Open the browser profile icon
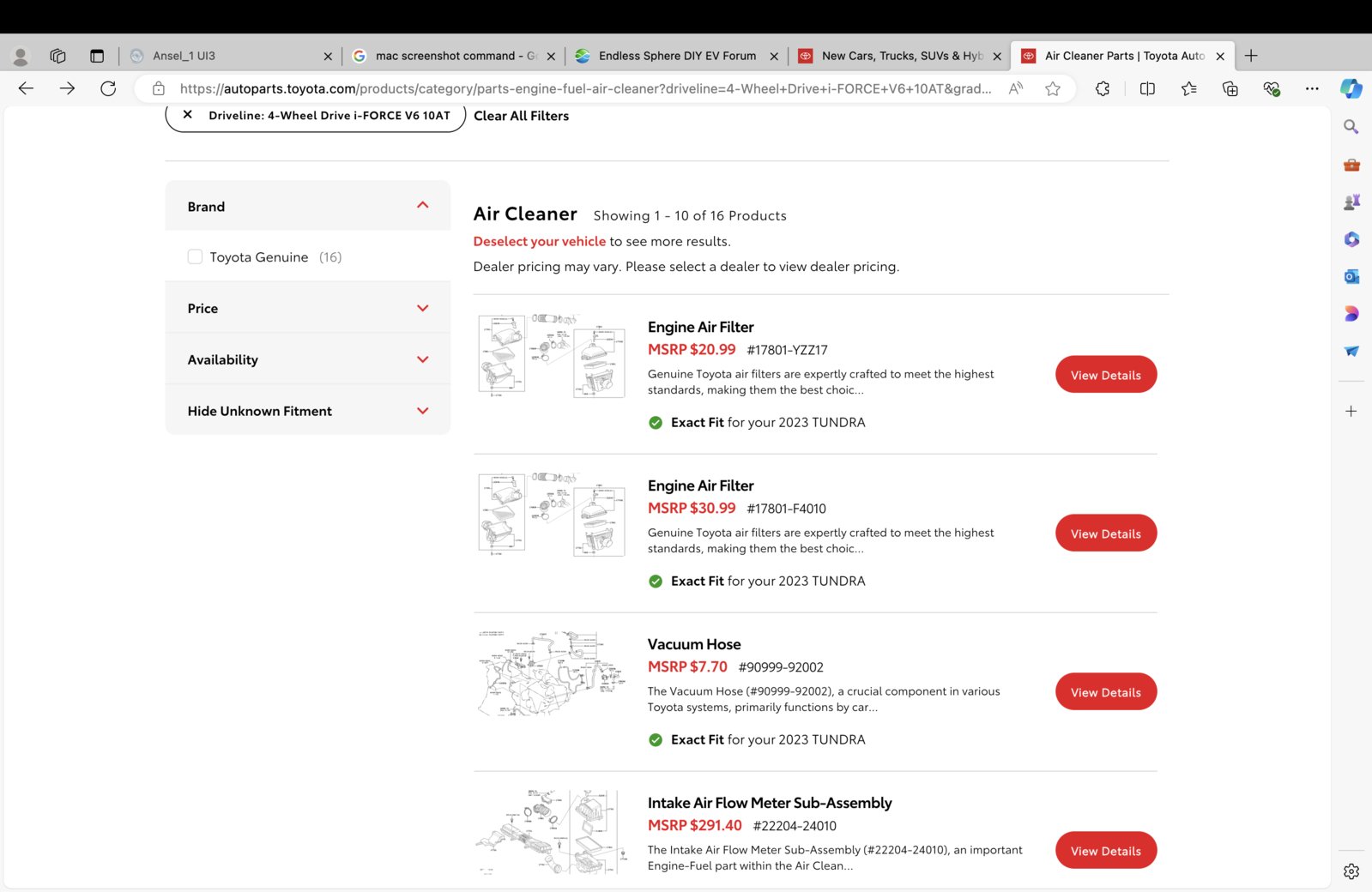Image resolution: width=1372 pixels, height=892 pixels. 21,56
